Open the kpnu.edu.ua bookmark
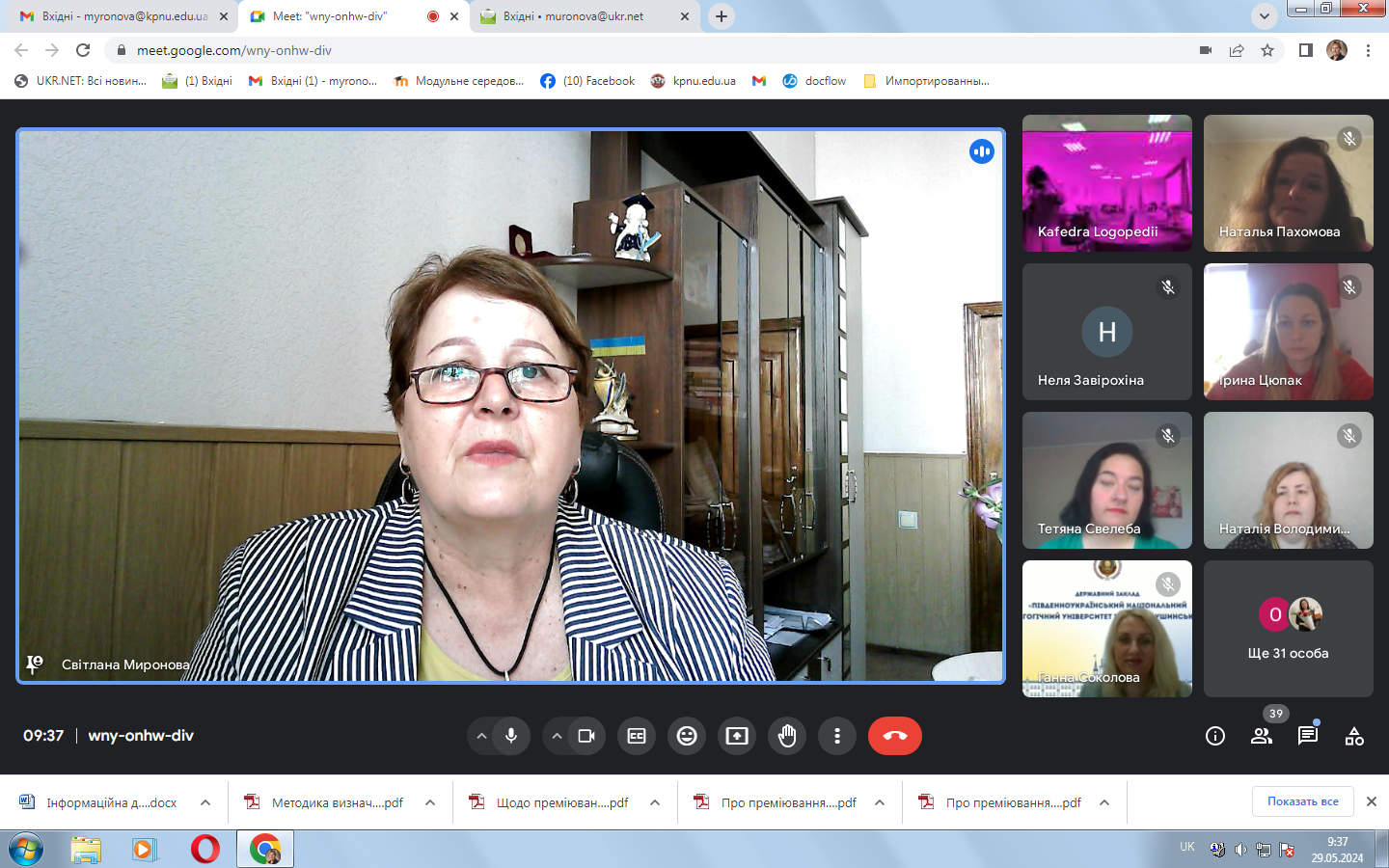The image size is (1389, 868). [694, 81]
